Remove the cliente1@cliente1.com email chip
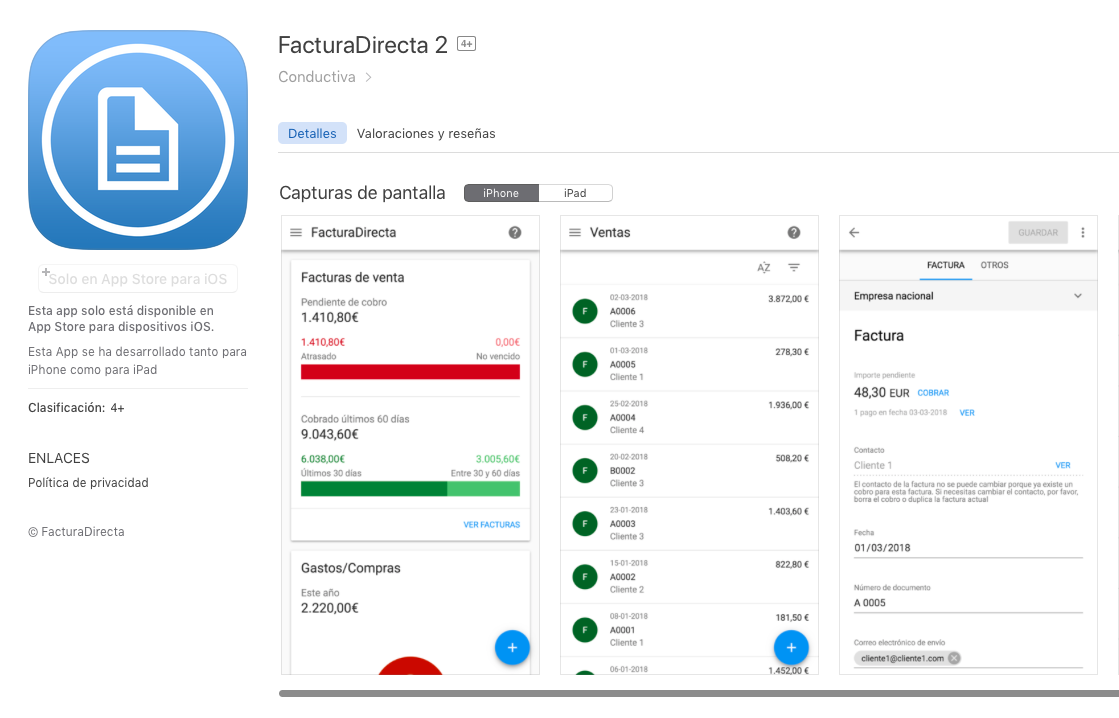 click(x=954, y=658)
